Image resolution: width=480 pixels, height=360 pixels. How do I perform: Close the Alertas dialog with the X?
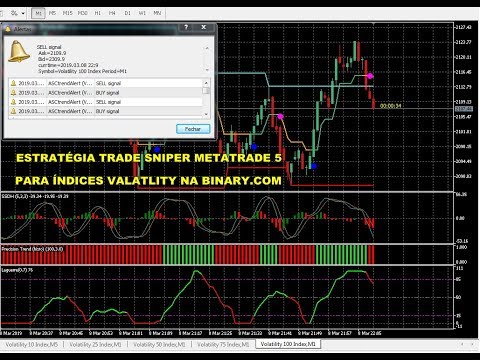(204, 27)
